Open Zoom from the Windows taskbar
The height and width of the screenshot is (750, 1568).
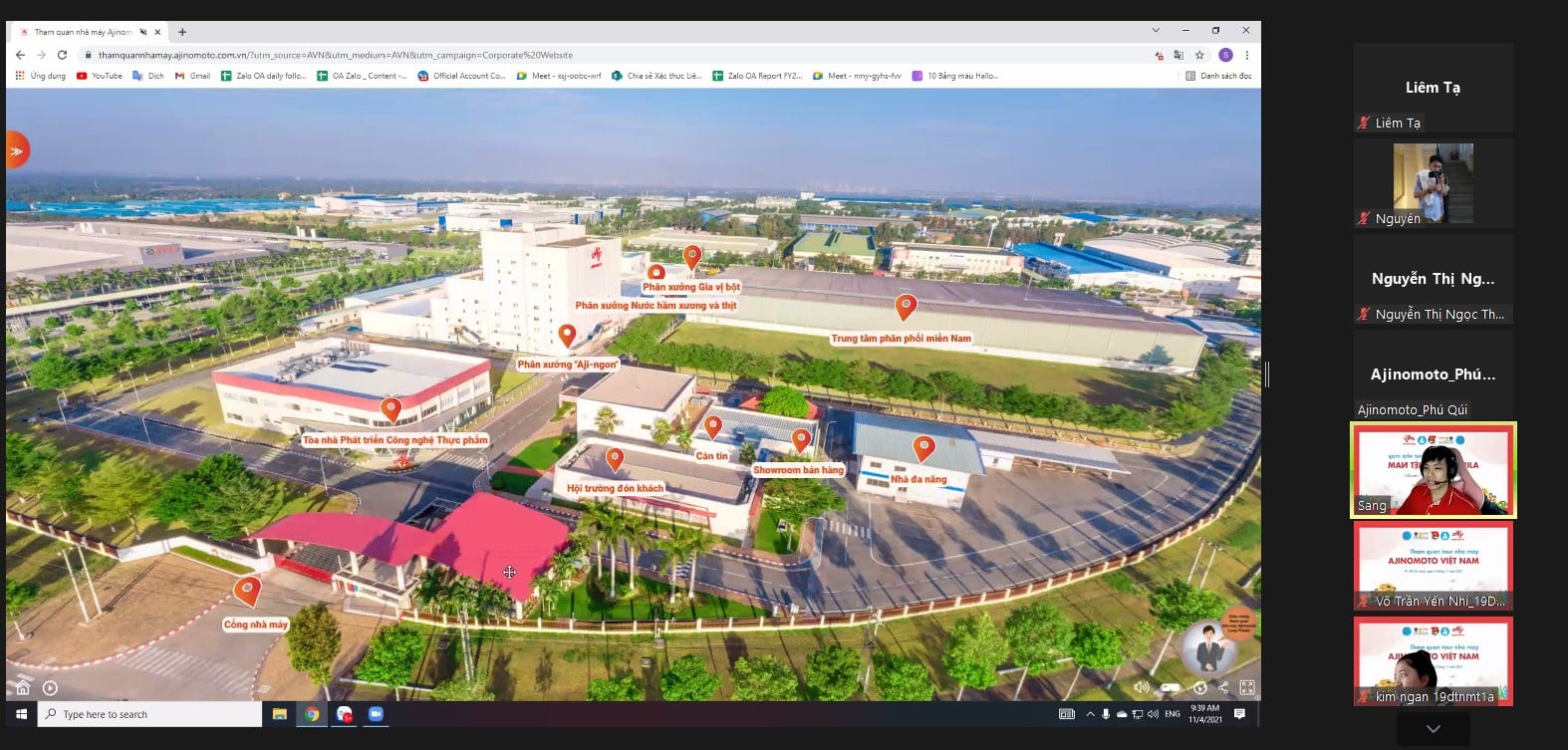point(376,714)
